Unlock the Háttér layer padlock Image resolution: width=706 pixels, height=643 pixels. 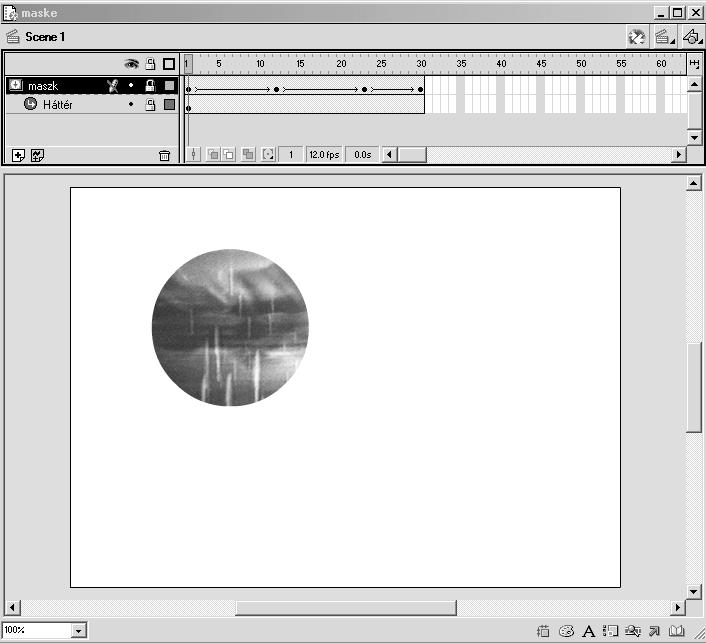150,104
